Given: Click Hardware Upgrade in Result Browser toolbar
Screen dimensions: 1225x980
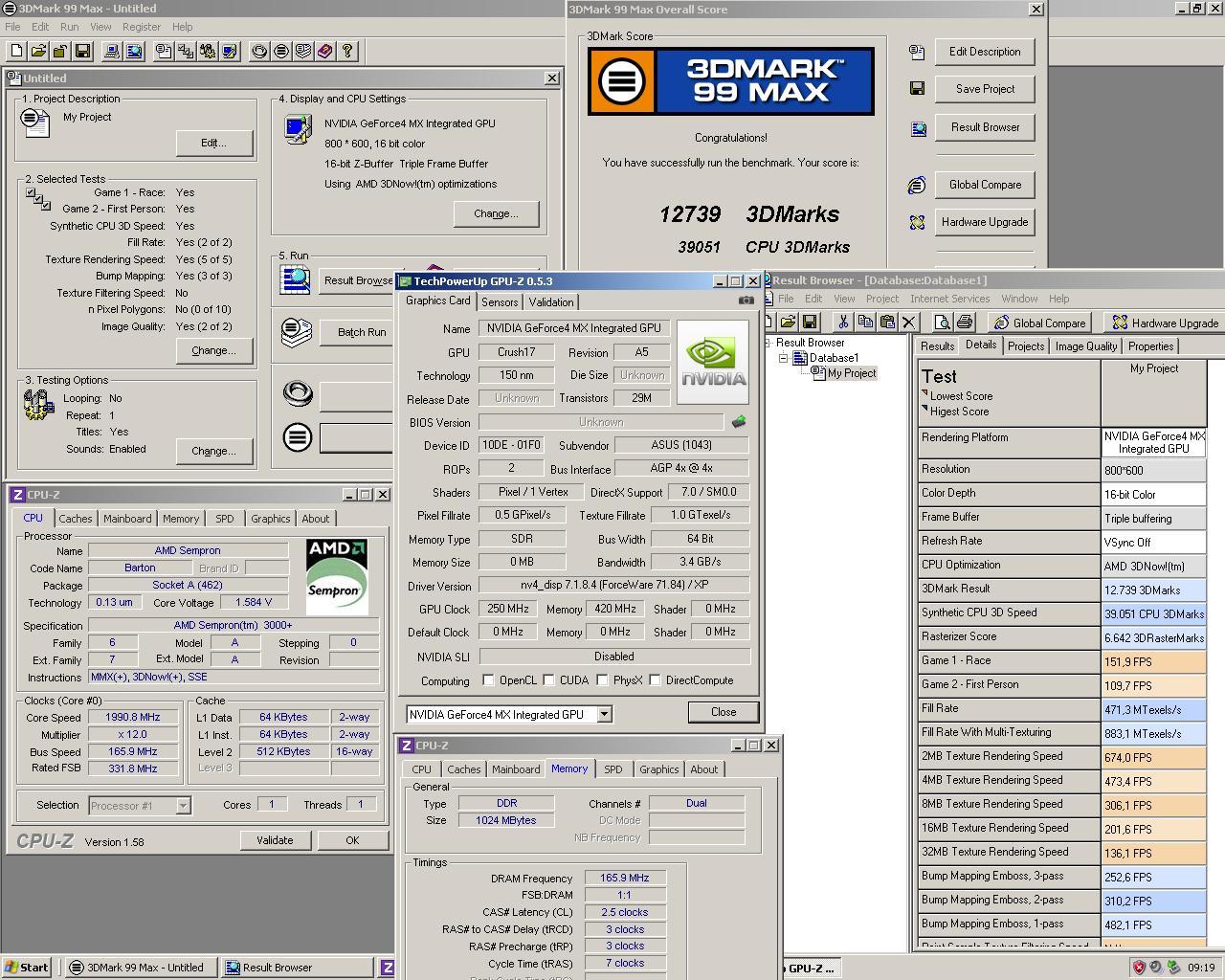Looking at the screenshot, I should [1166, 323].
